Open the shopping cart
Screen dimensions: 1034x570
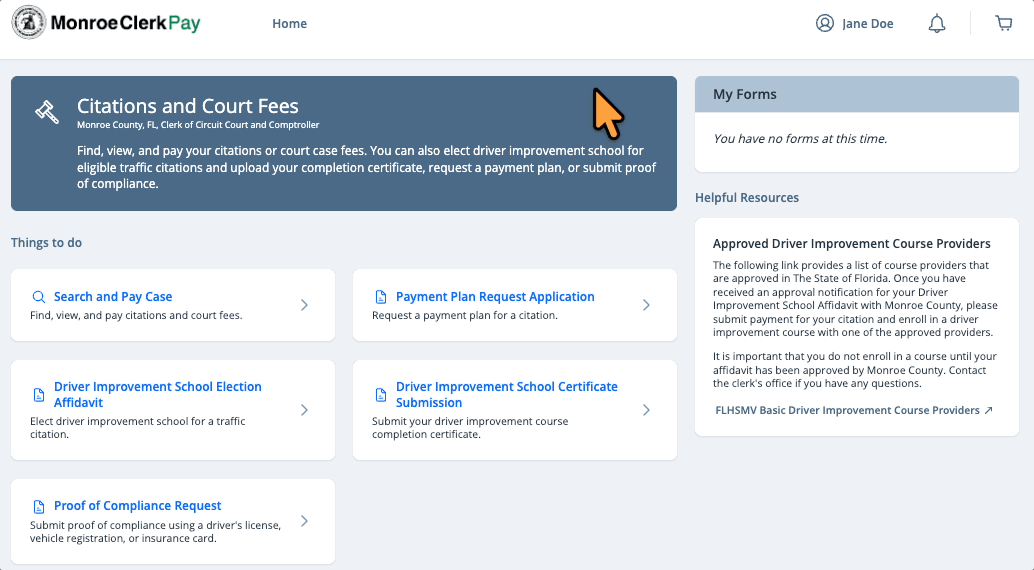pyautogui.click(x=1004, y=24)
